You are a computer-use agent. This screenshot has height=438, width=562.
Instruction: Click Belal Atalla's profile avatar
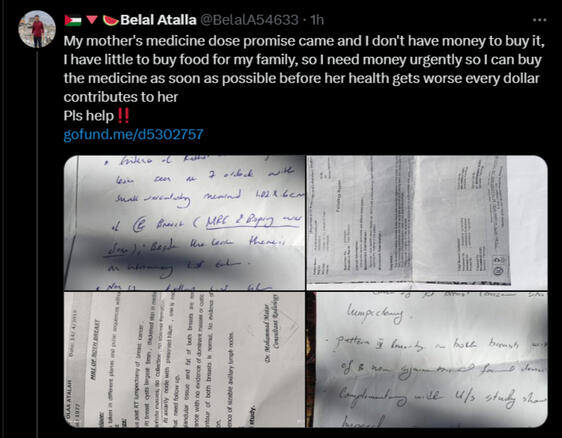tap(37, 29)
